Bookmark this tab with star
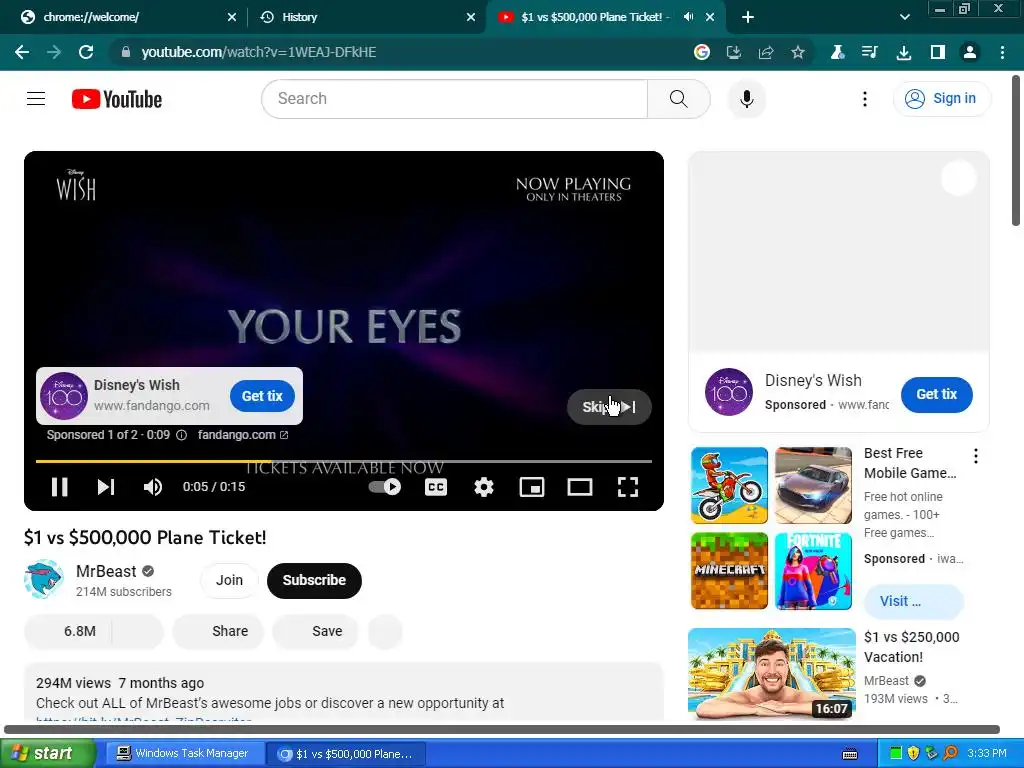Viewport: 1024px width, 768px height. pyautogui.click(x=797, y=52)
